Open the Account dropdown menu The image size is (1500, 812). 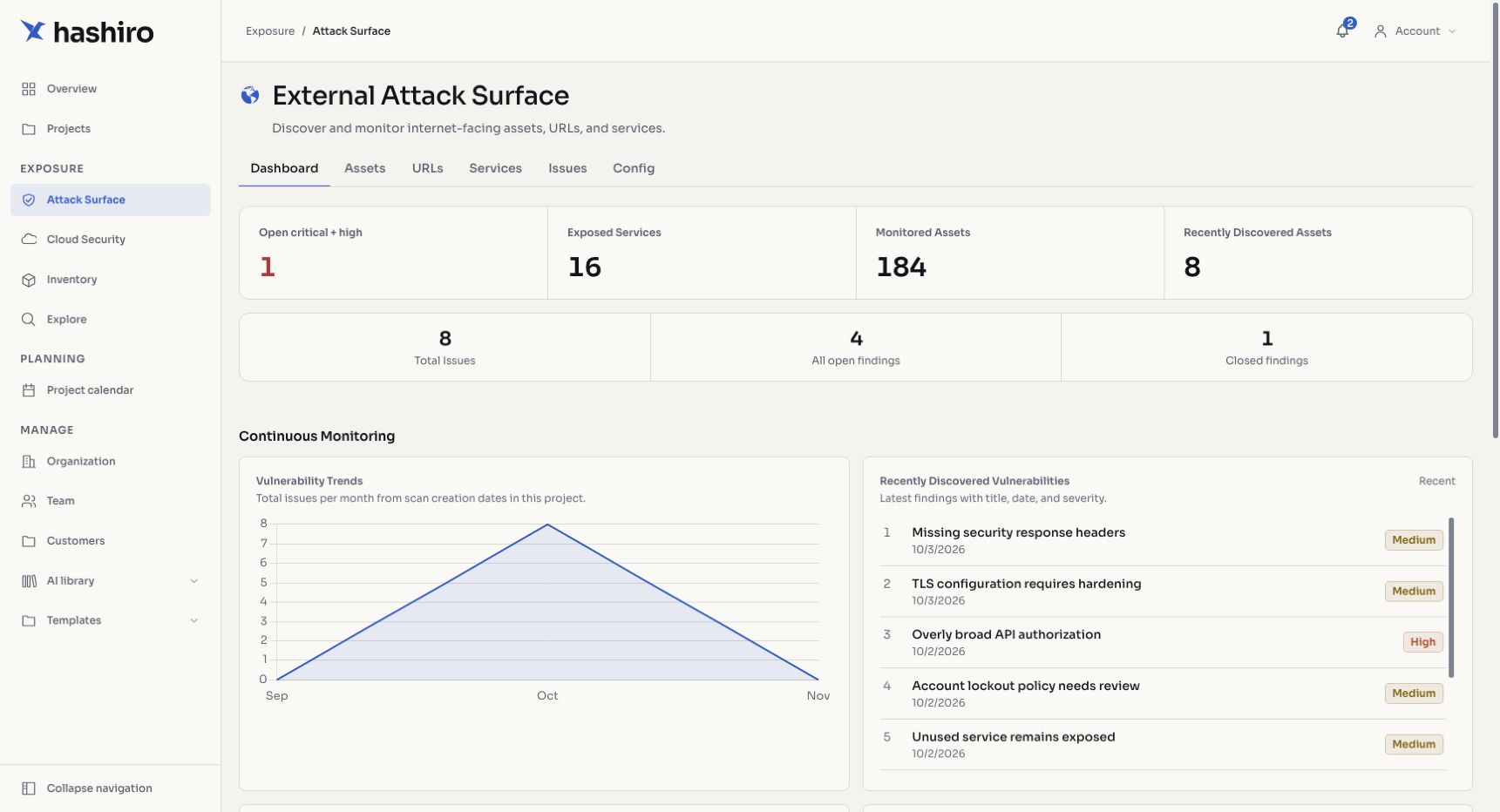click(x=1415, y=31)
